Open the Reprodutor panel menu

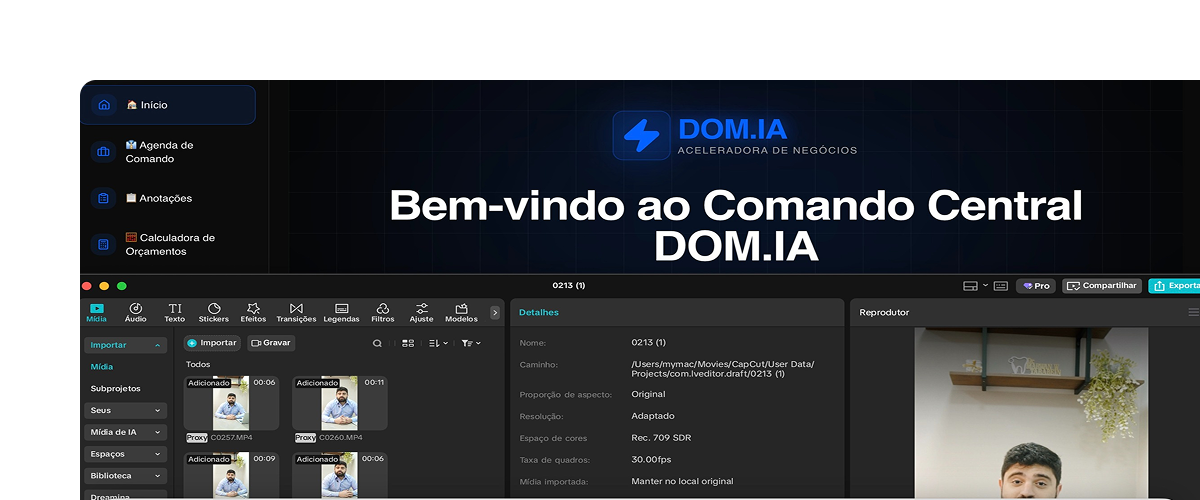(x=1192, y=312)
